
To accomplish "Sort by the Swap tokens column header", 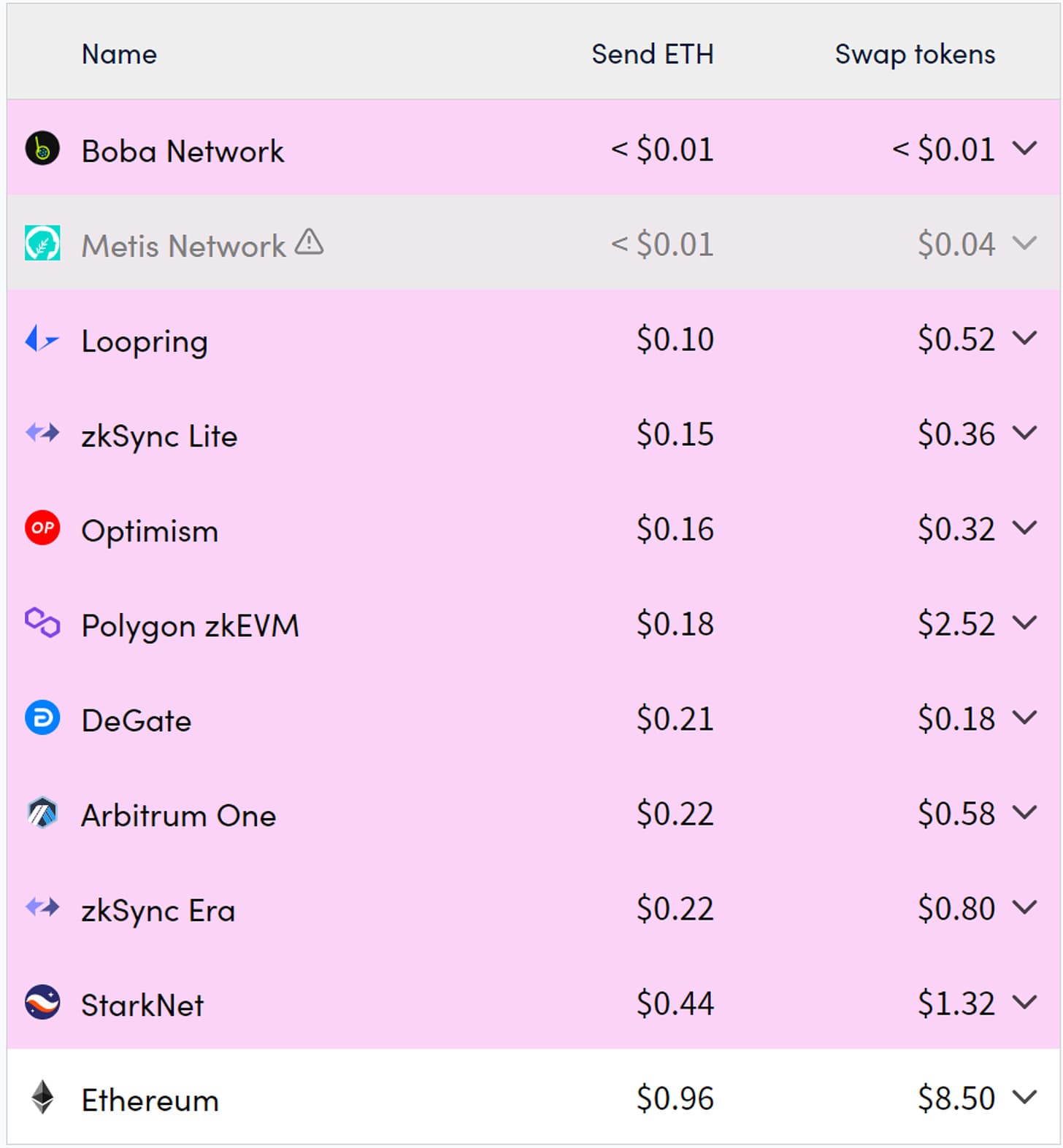I will pyautogui.click(x=915, y=54).
